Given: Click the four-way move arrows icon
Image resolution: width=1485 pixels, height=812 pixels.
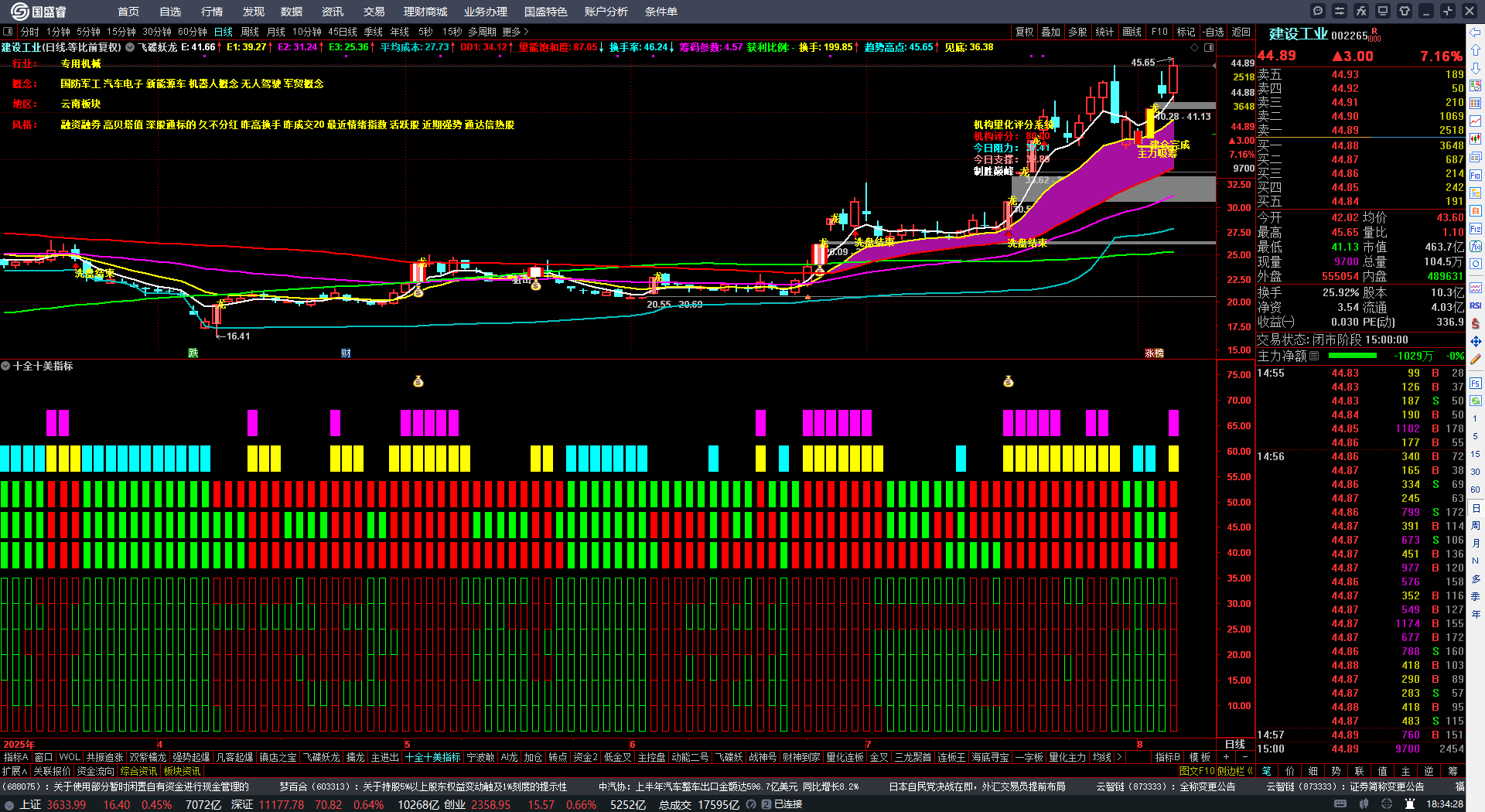Looking at the screenshot, I should tap(1476, 341).
